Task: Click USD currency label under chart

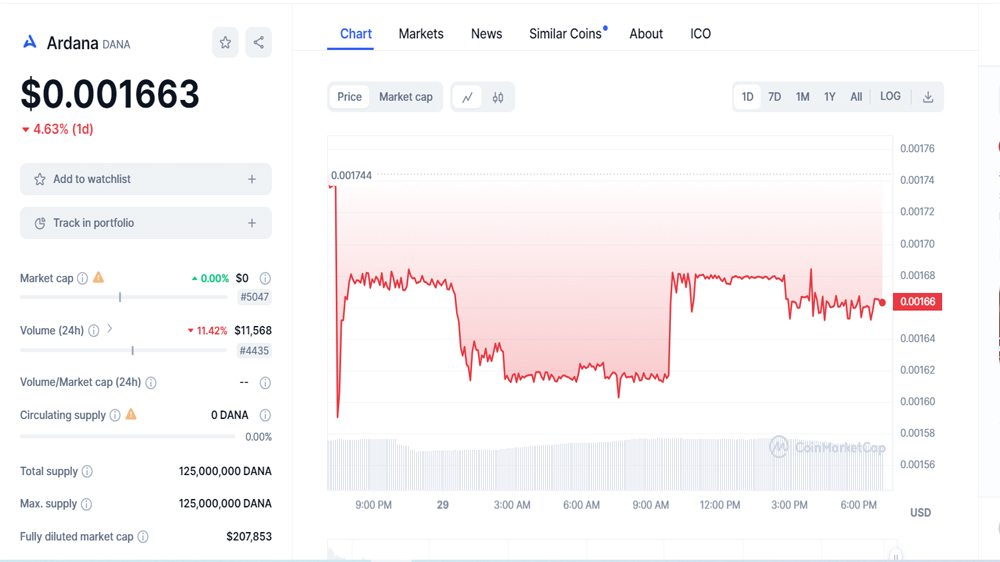Action: (x=920, y=513)
